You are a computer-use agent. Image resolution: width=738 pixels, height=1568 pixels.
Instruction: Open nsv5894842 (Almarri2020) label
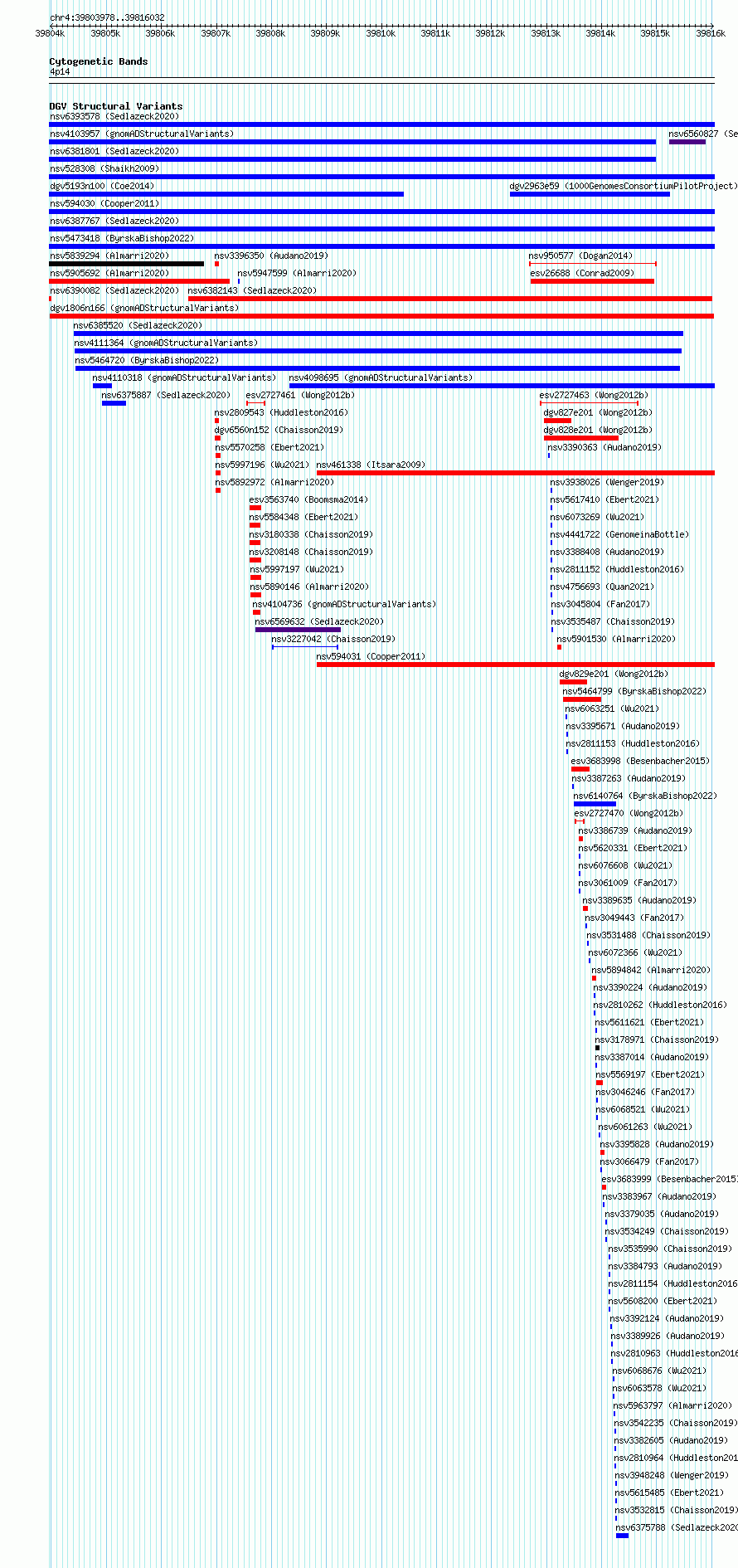coord(651,970)
